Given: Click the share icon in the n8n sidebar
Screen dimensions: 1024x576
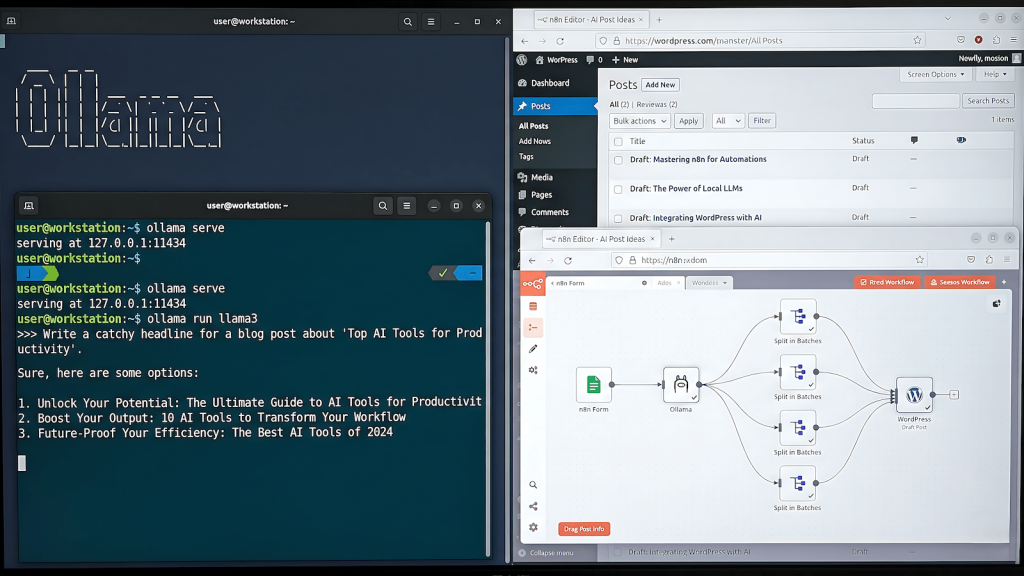Looking at the screenshot, I should (x=532, y=505).
